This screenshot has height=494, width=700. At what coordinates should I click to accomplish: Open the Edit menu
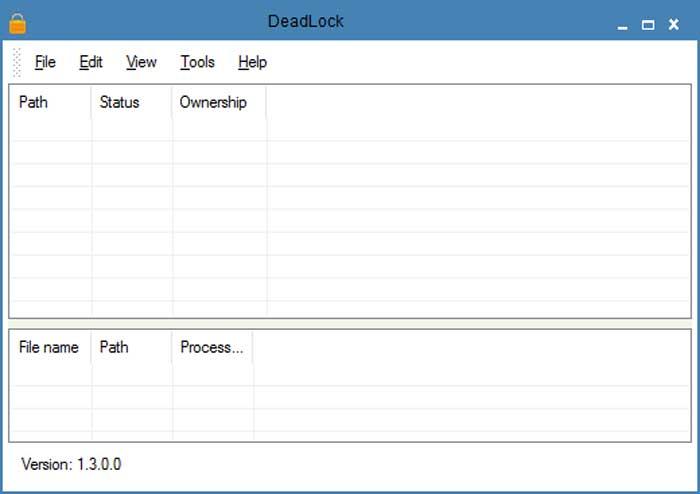[91, 62]
